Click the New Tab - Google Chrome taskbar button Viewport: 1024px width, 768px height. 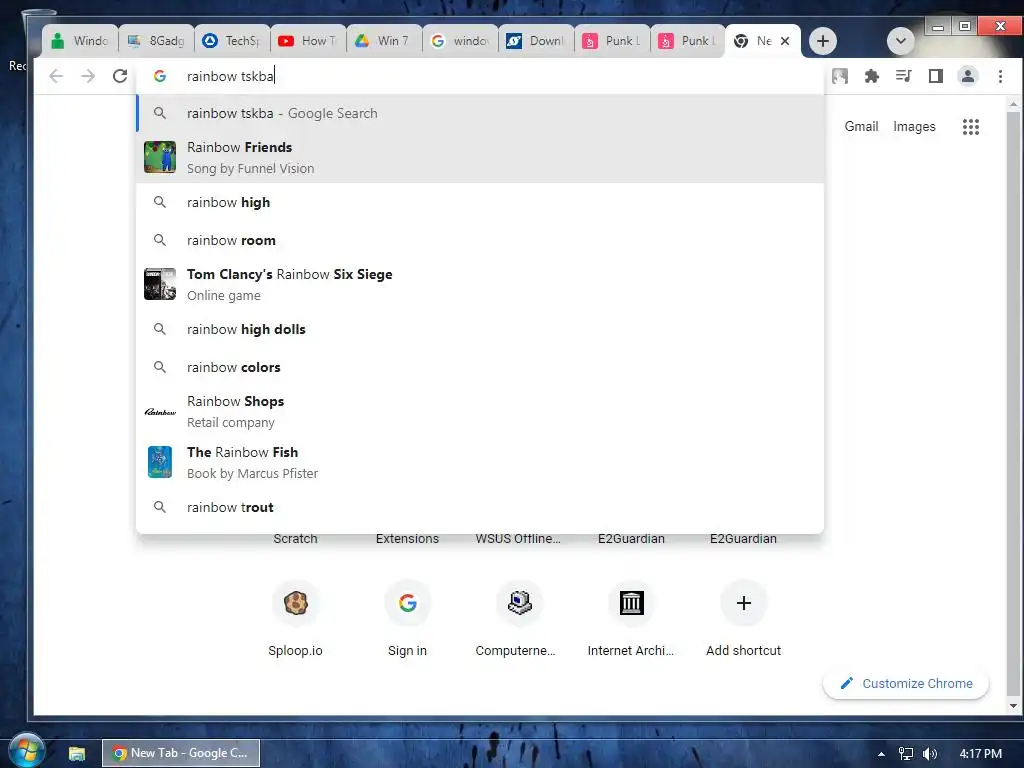(181, 753)
